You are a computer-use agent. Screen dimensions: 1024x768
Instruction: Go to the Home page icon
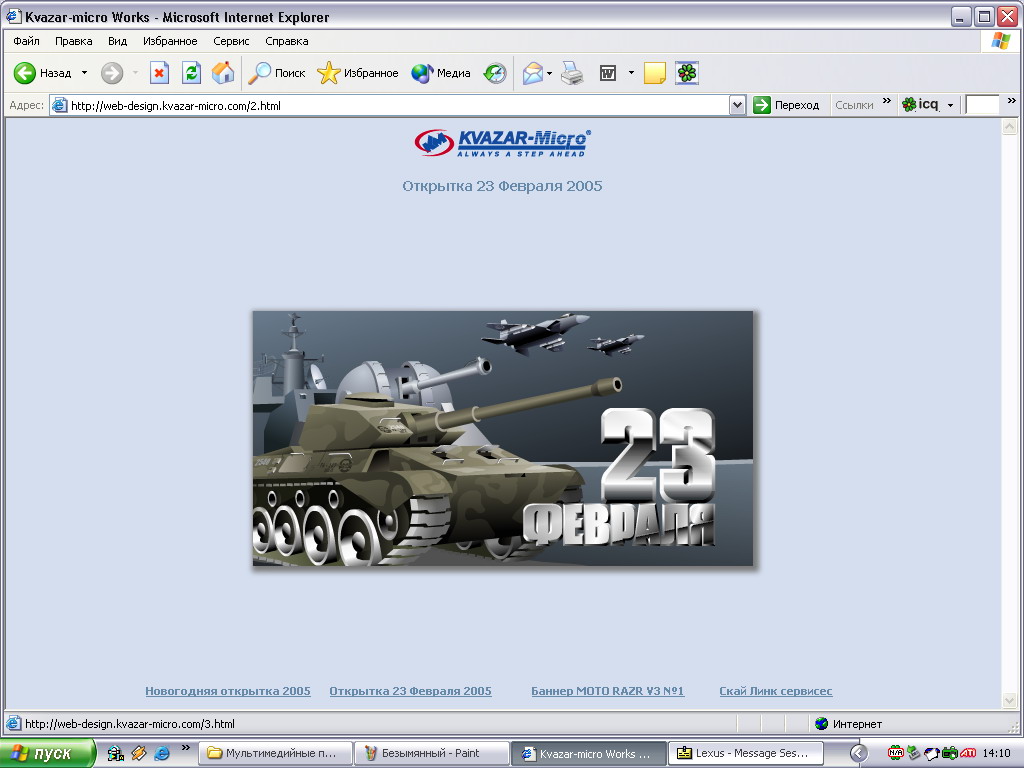223,73
